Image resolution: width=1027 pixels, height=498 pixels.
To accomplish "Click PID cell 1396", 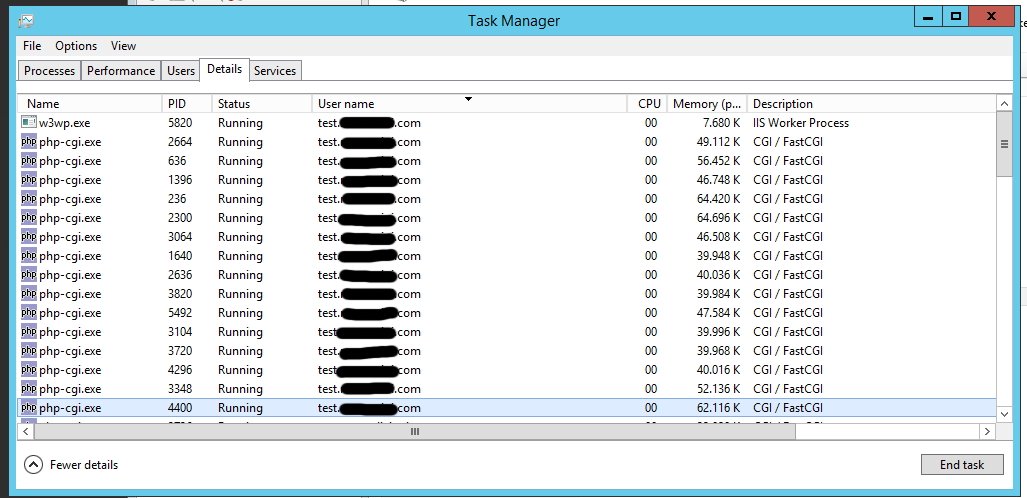I will coord(179,180).
